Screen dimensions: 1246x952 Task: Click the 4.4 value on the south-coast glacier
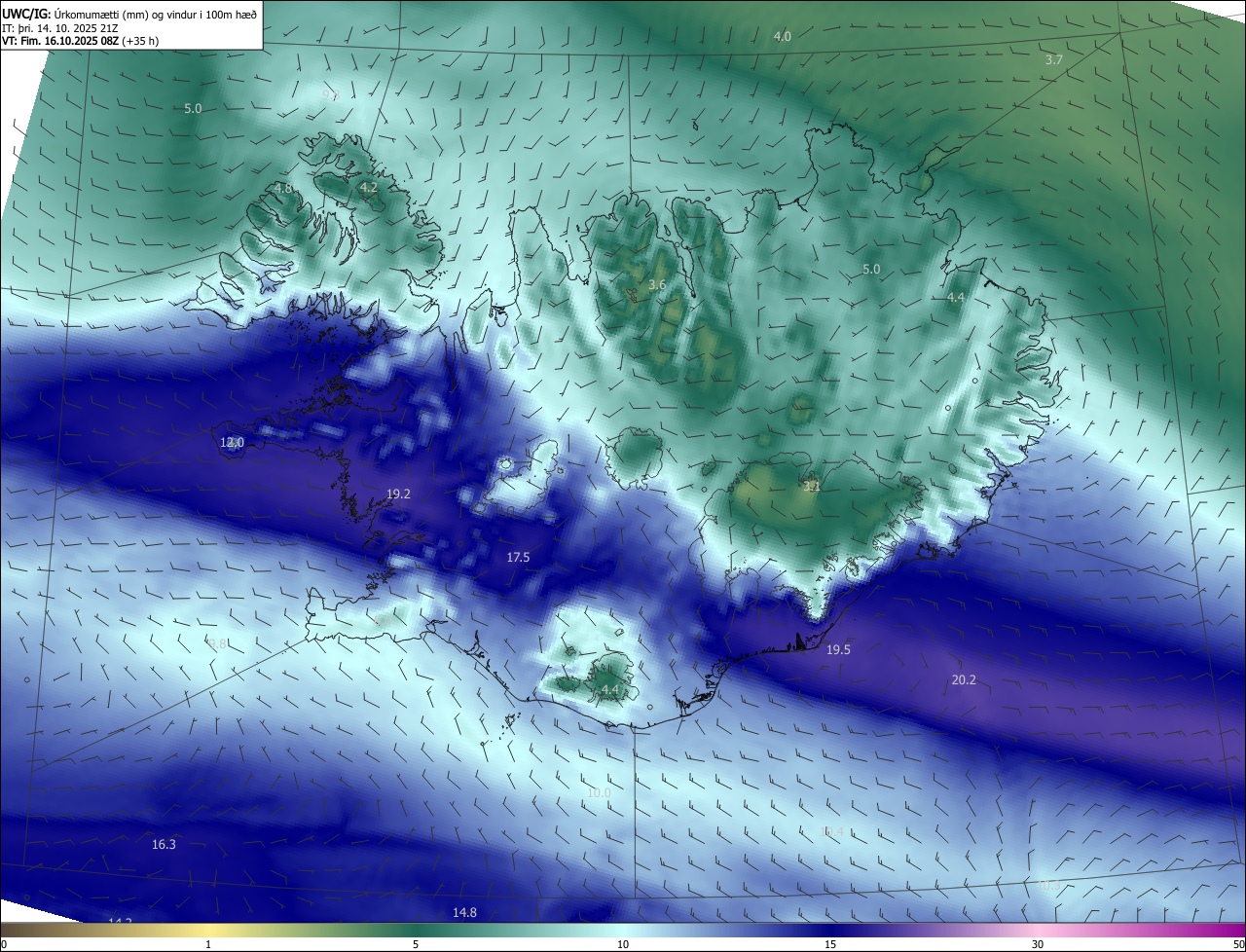coord(609,689)
